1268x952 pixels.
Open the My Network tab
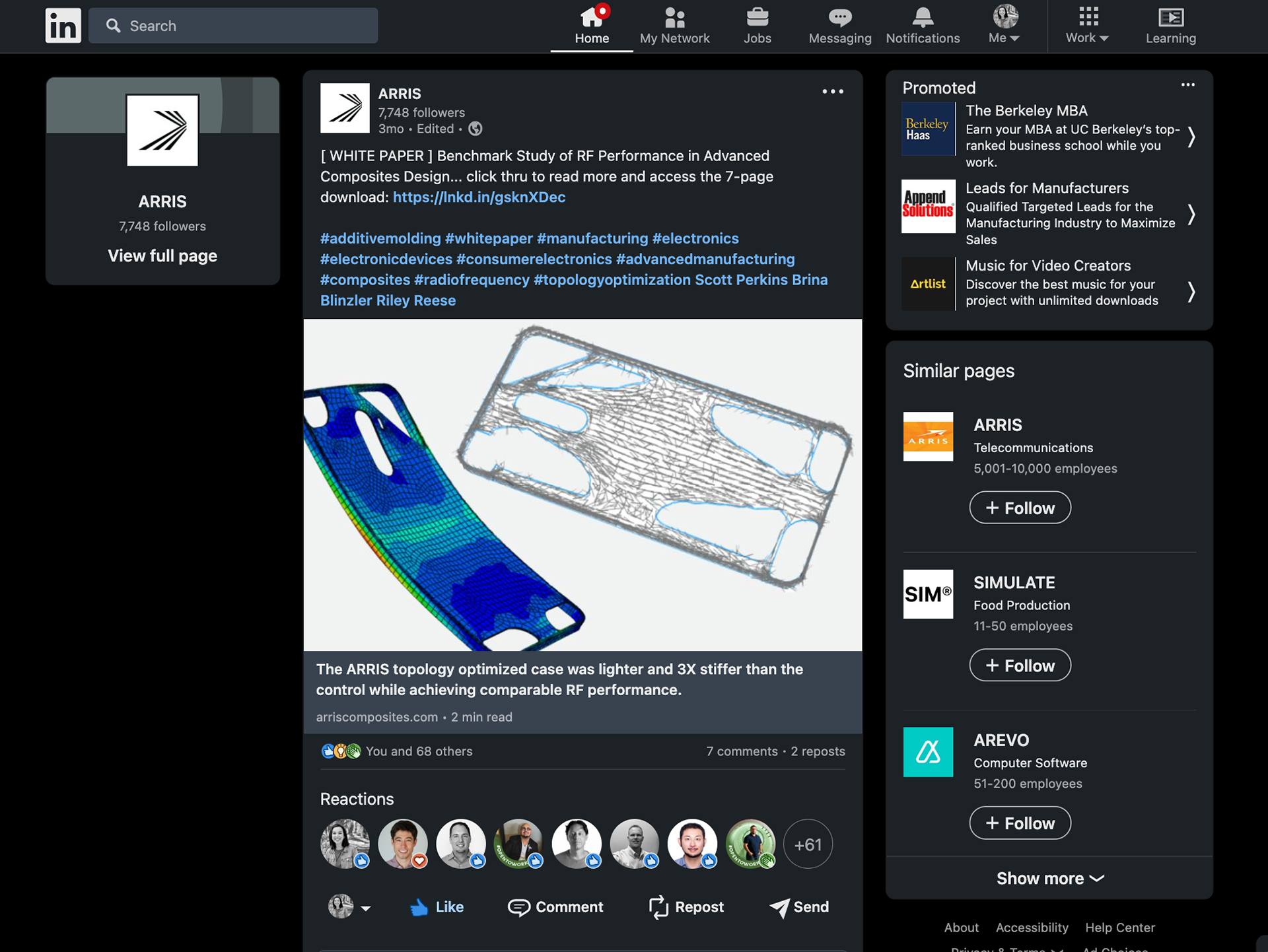point(674,26)
